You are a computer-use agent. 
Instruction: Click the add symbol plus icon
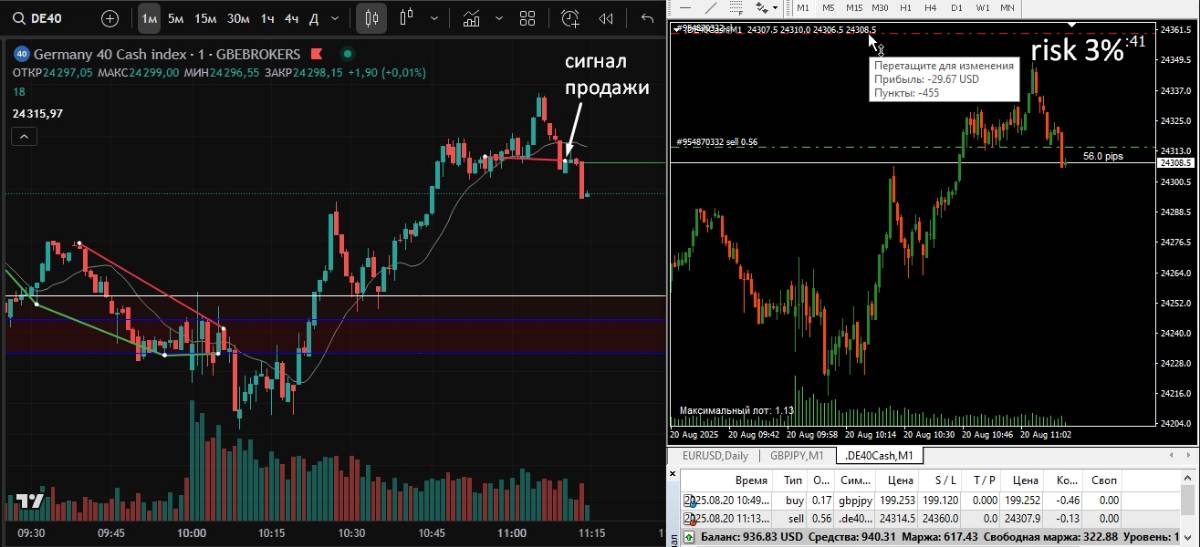point(110,18)
